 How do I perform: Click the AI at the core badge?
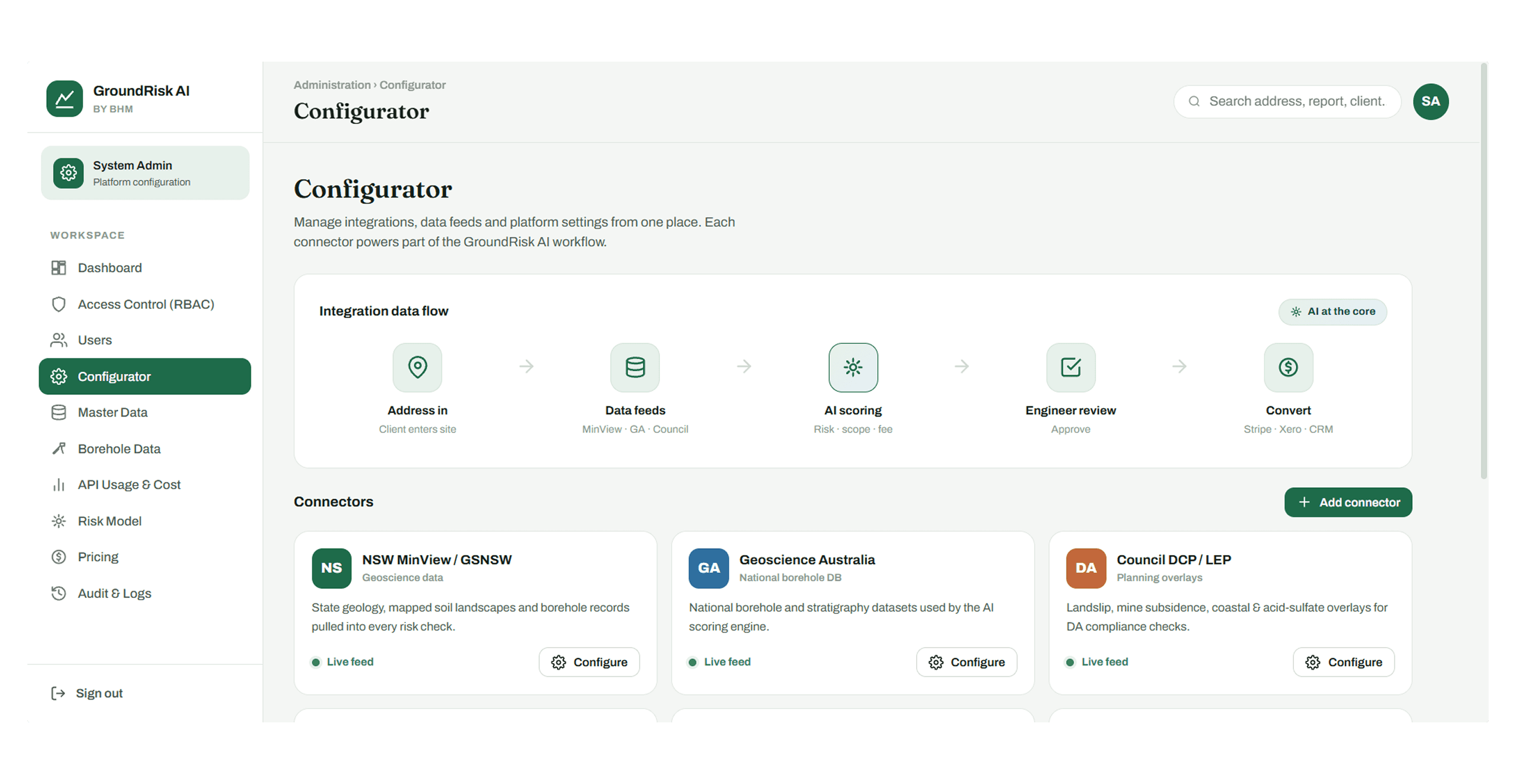click(x=1332, y=312)
